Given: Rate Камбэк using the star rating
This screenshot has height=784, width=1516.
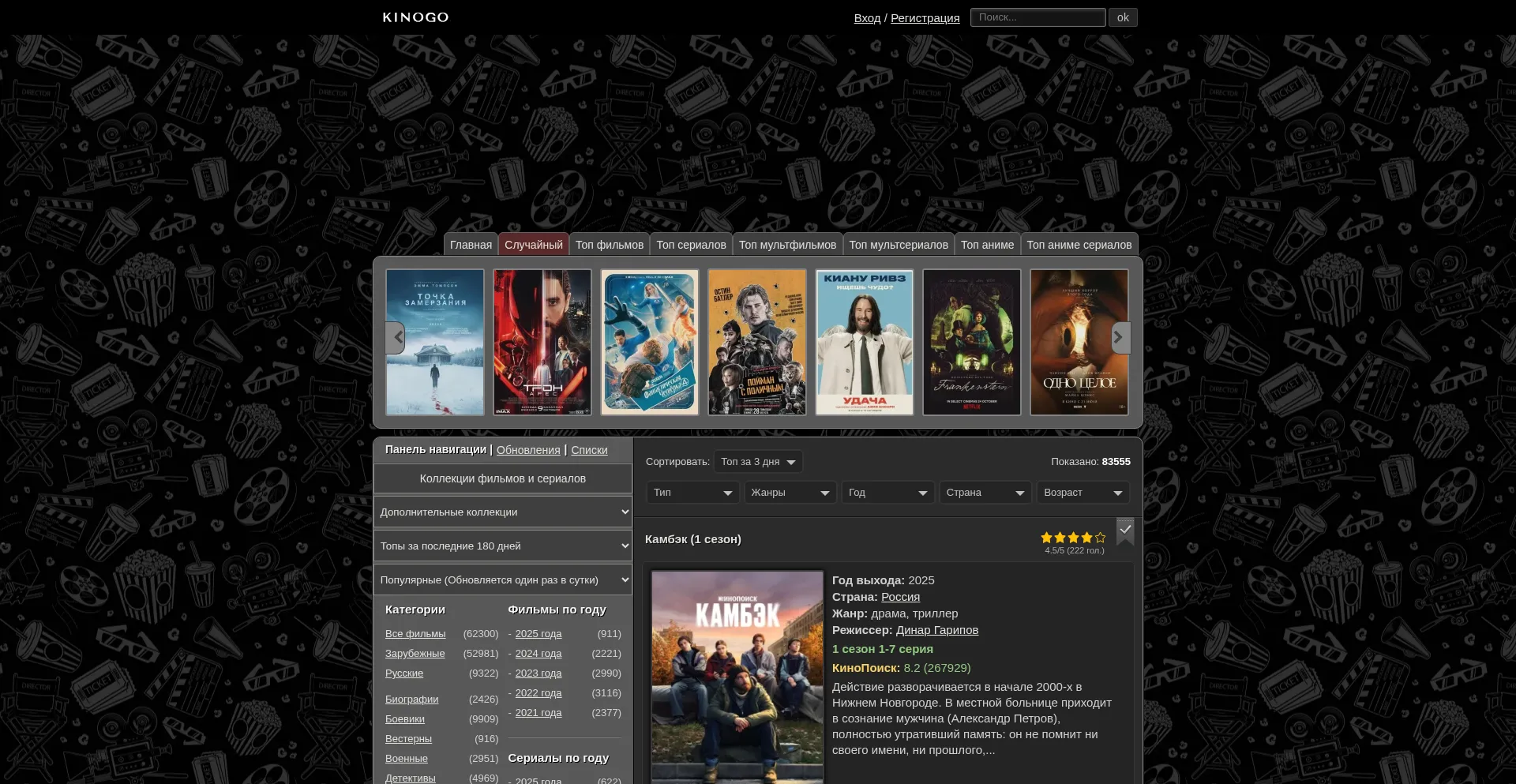Looking at the screenshot, I should (1073, 538).
